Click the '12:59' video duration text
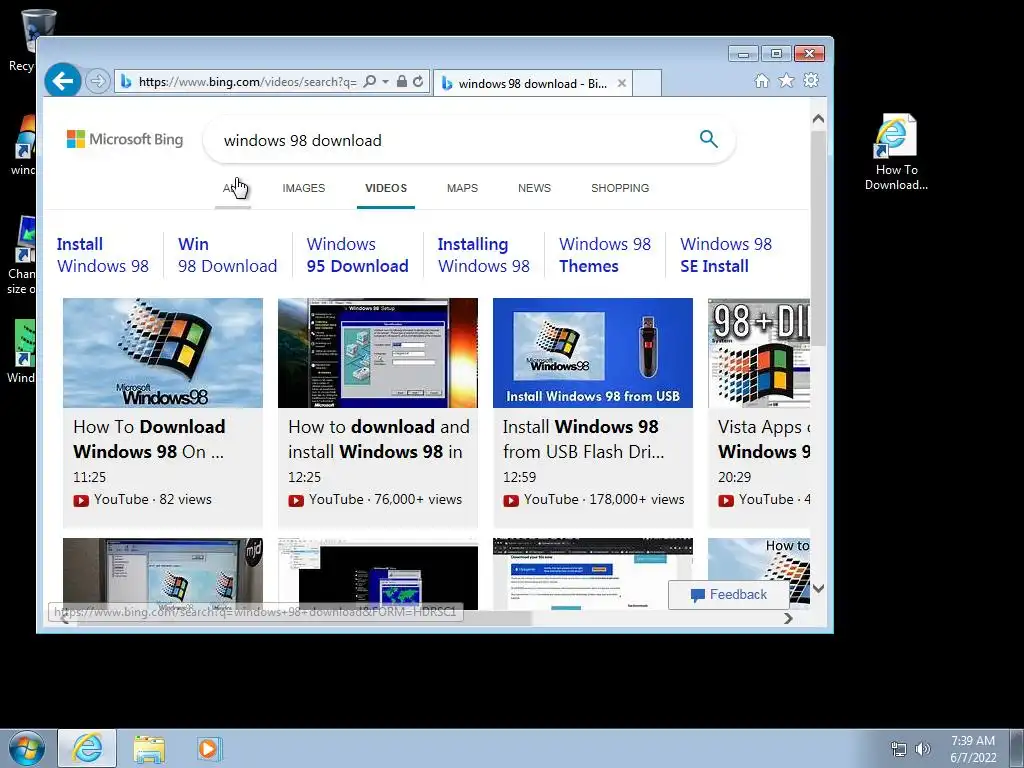 (519, 477)
